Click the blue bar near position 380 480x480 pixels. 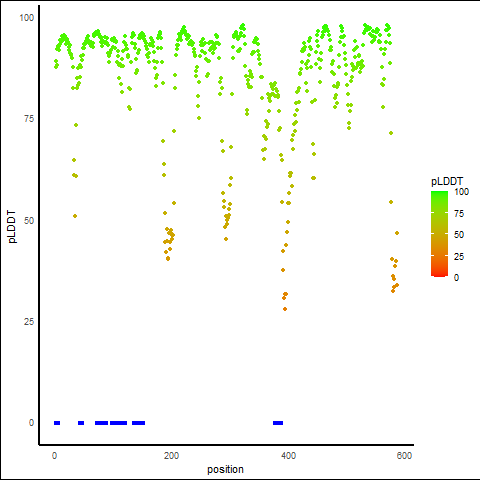point(278,423)
